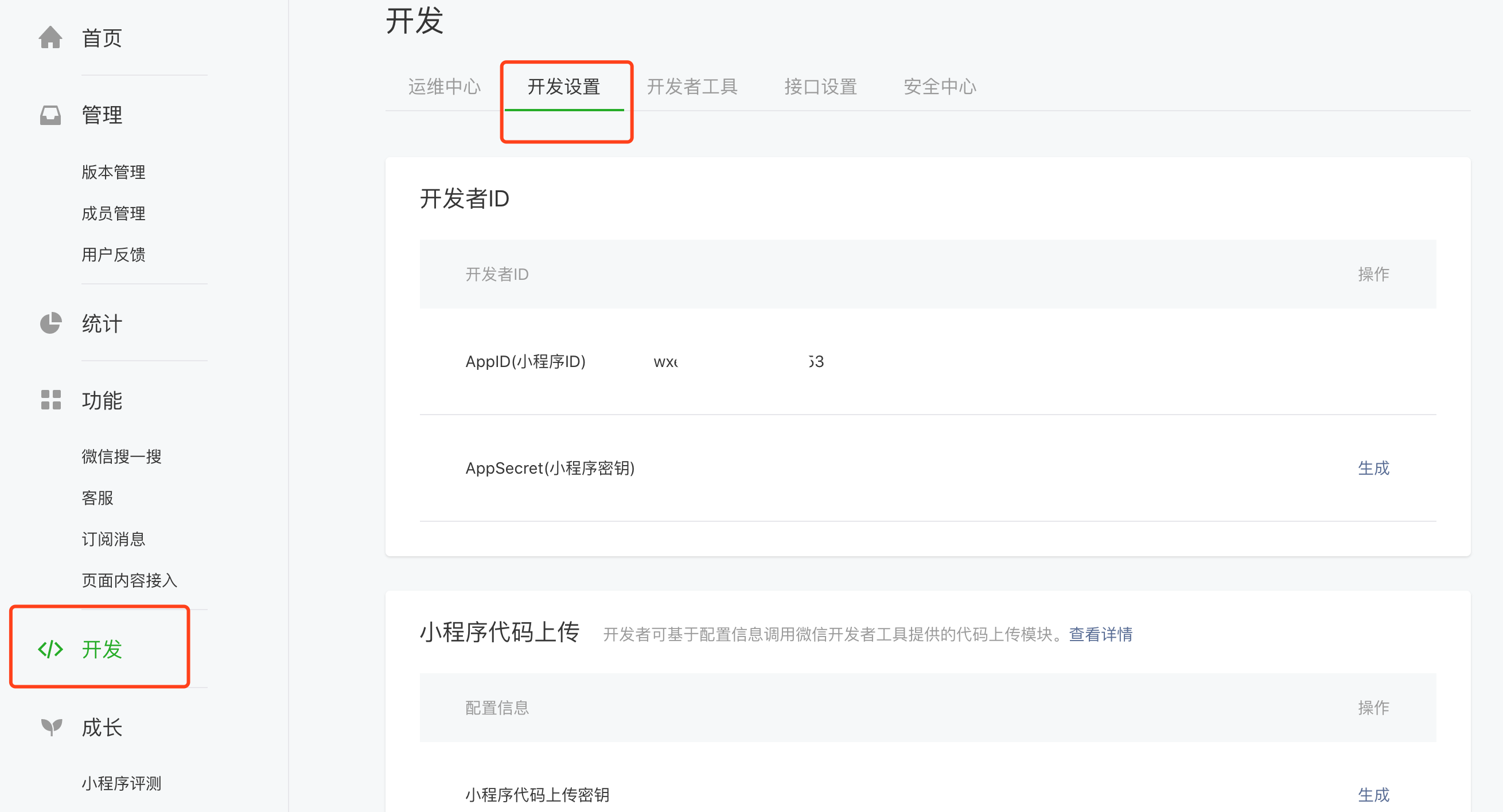
Task: Click the grid icon beside 功能
Action: 50,400
